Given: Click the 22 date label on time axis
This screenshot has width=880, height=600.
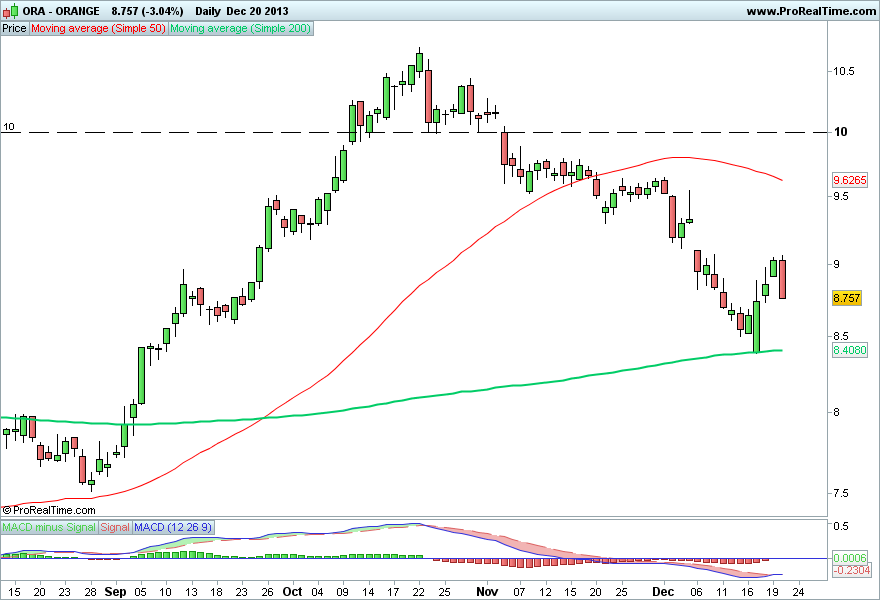Looking at the screenshot, I should click(418, 592).
